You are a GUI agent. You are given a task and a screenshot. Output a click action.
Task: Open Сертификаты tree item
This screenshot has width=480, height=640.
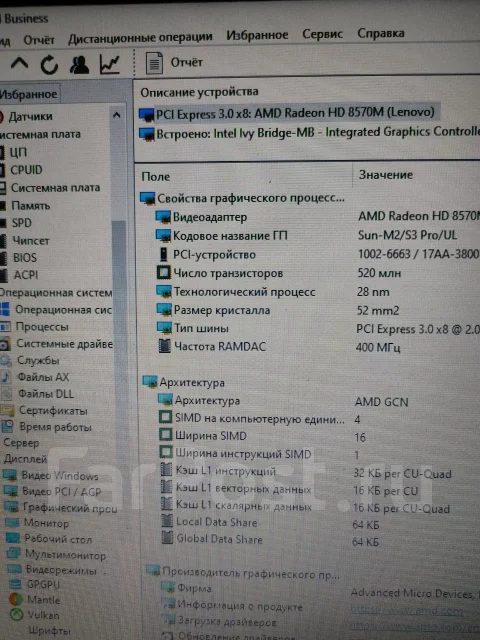tap(53, 411)
